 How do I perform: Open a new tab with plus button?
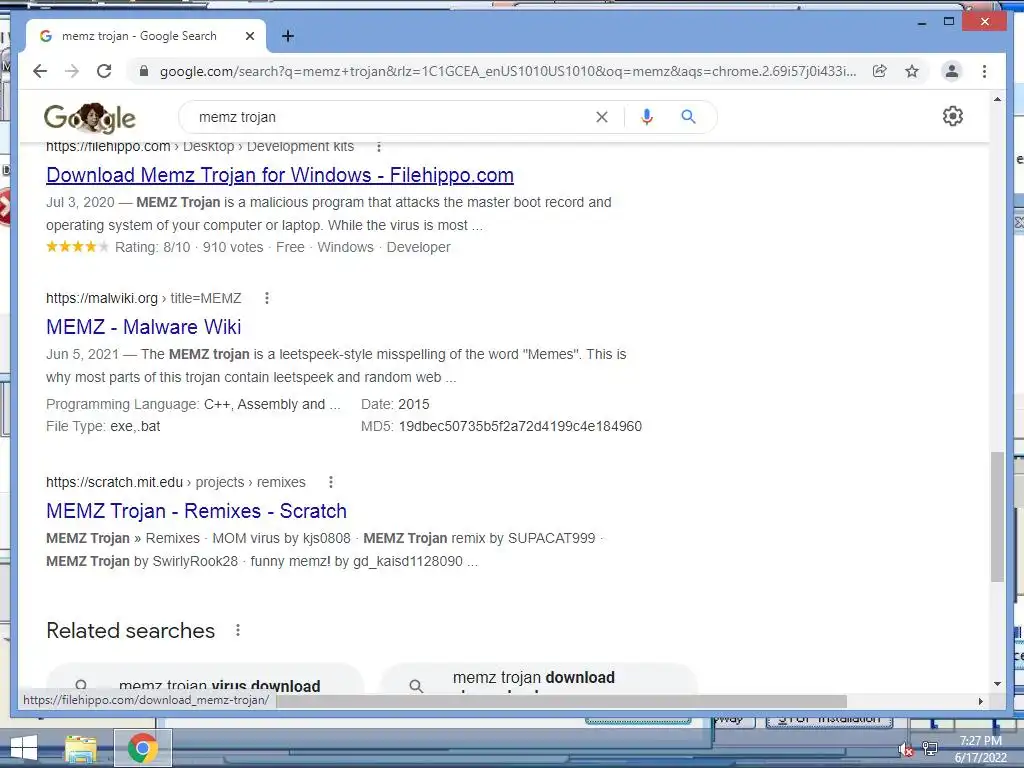(287, 36)
